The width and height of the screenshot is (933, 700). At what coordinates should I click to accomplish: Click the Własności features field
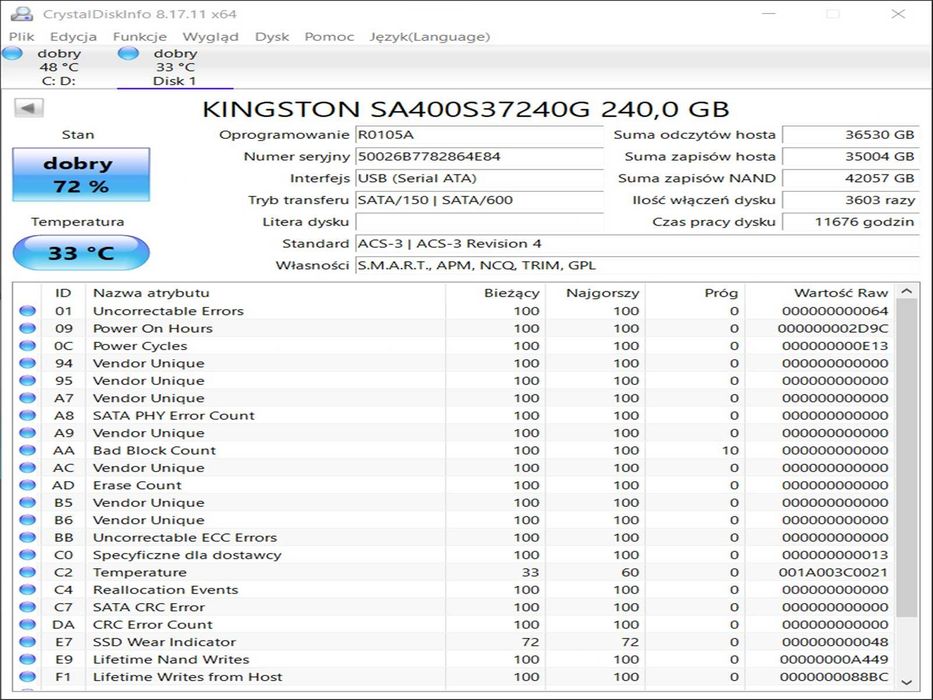638,265
